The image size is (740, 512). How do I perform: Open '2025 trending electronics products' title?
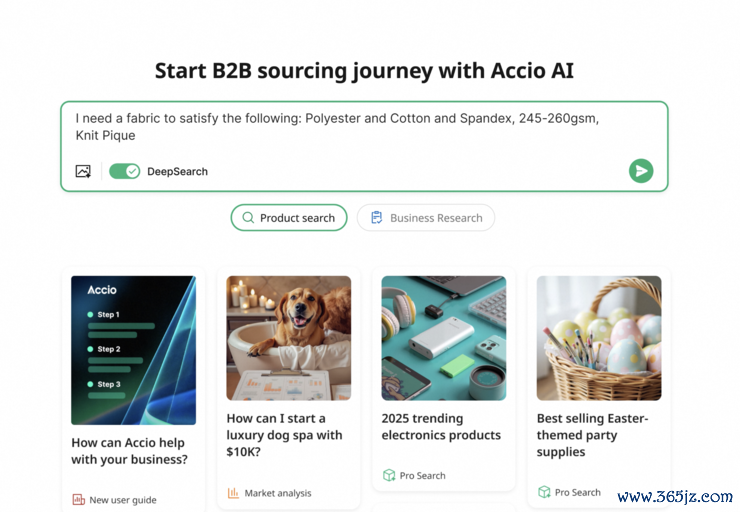click(x=441, y=427)
